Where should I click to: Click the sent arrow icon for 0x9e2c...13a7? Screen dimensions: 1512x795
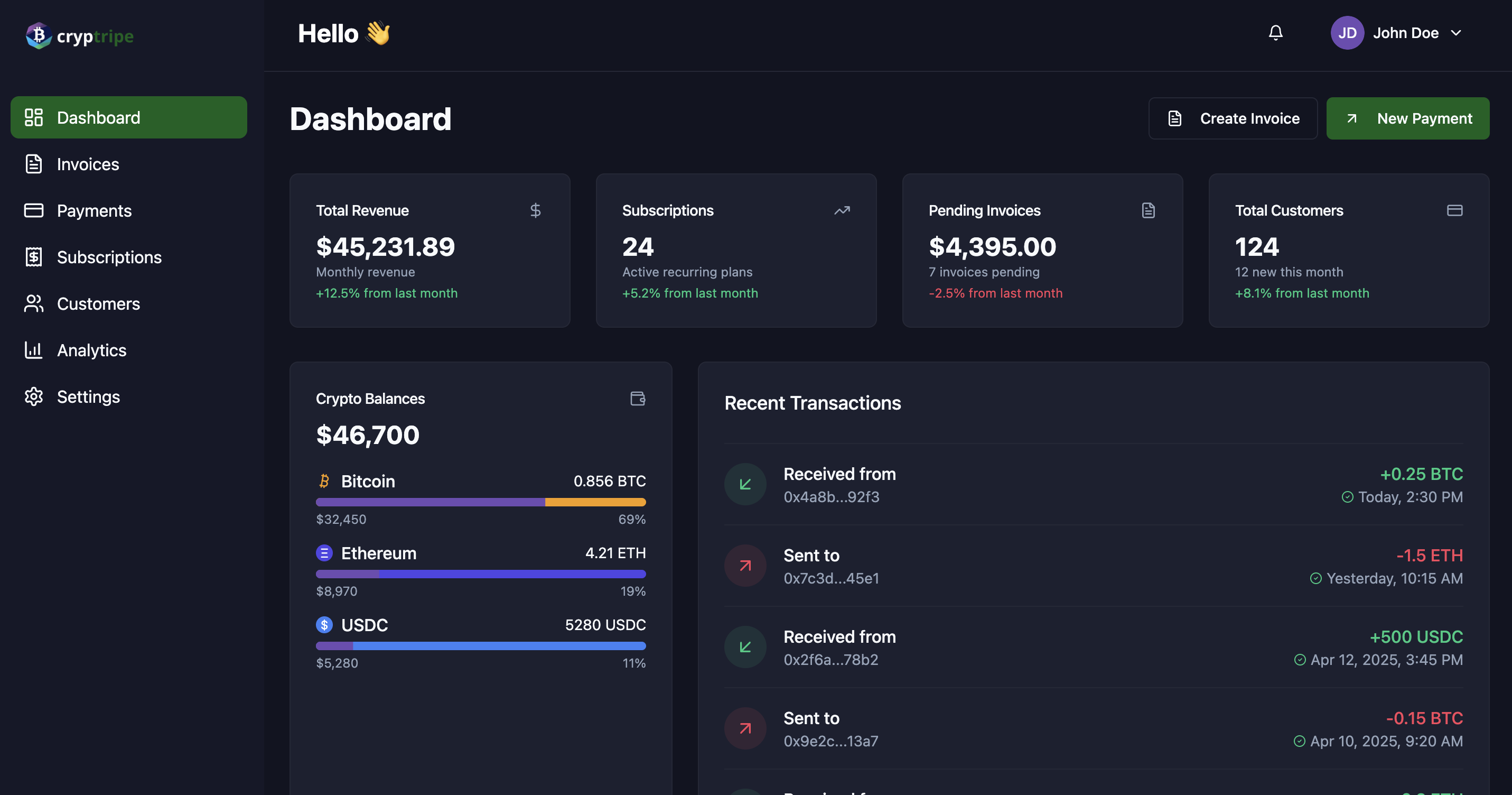point(745,728)
